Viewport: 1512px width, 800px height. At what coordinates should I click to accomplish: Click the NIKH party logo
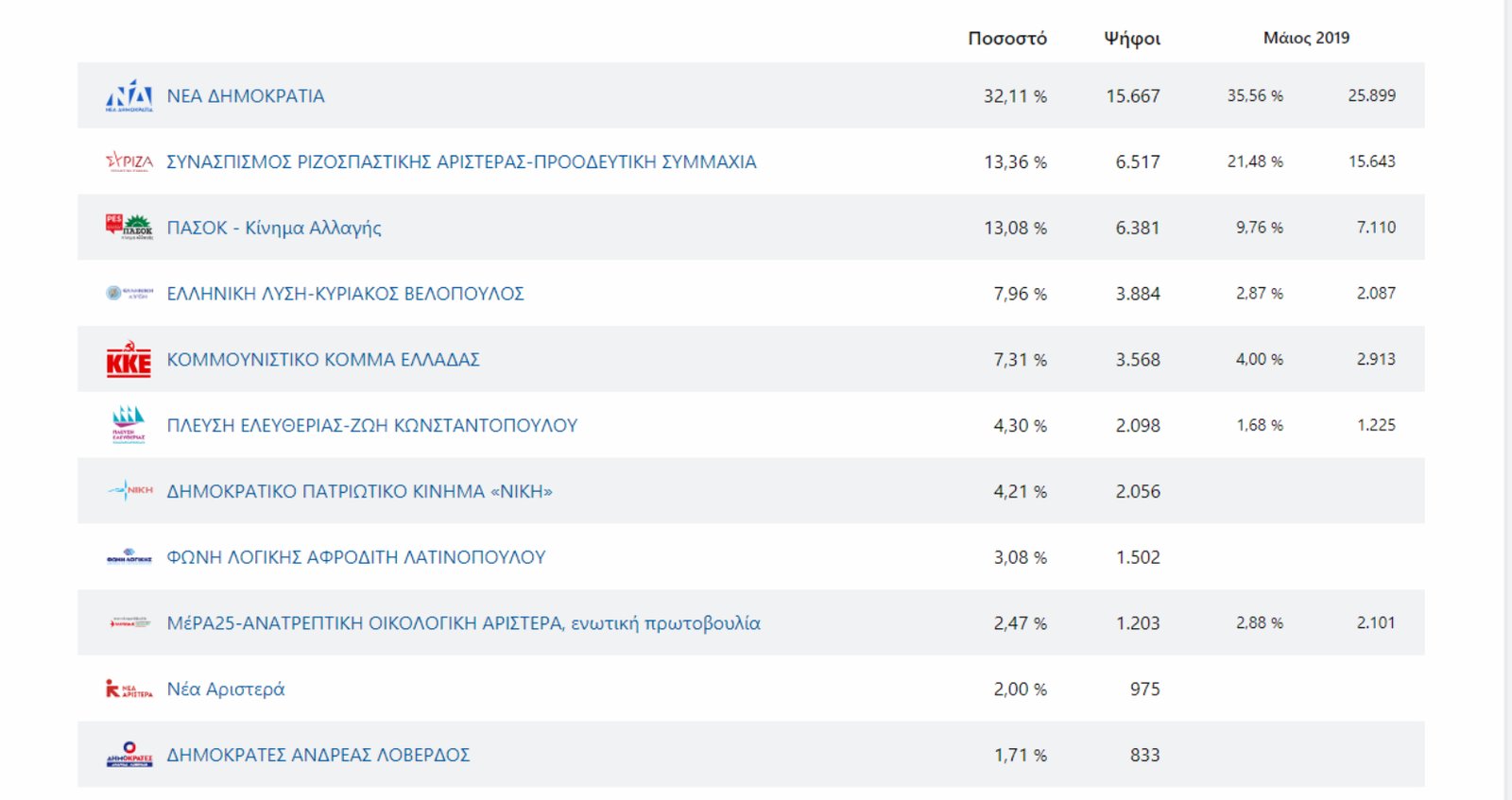point(129,491)
